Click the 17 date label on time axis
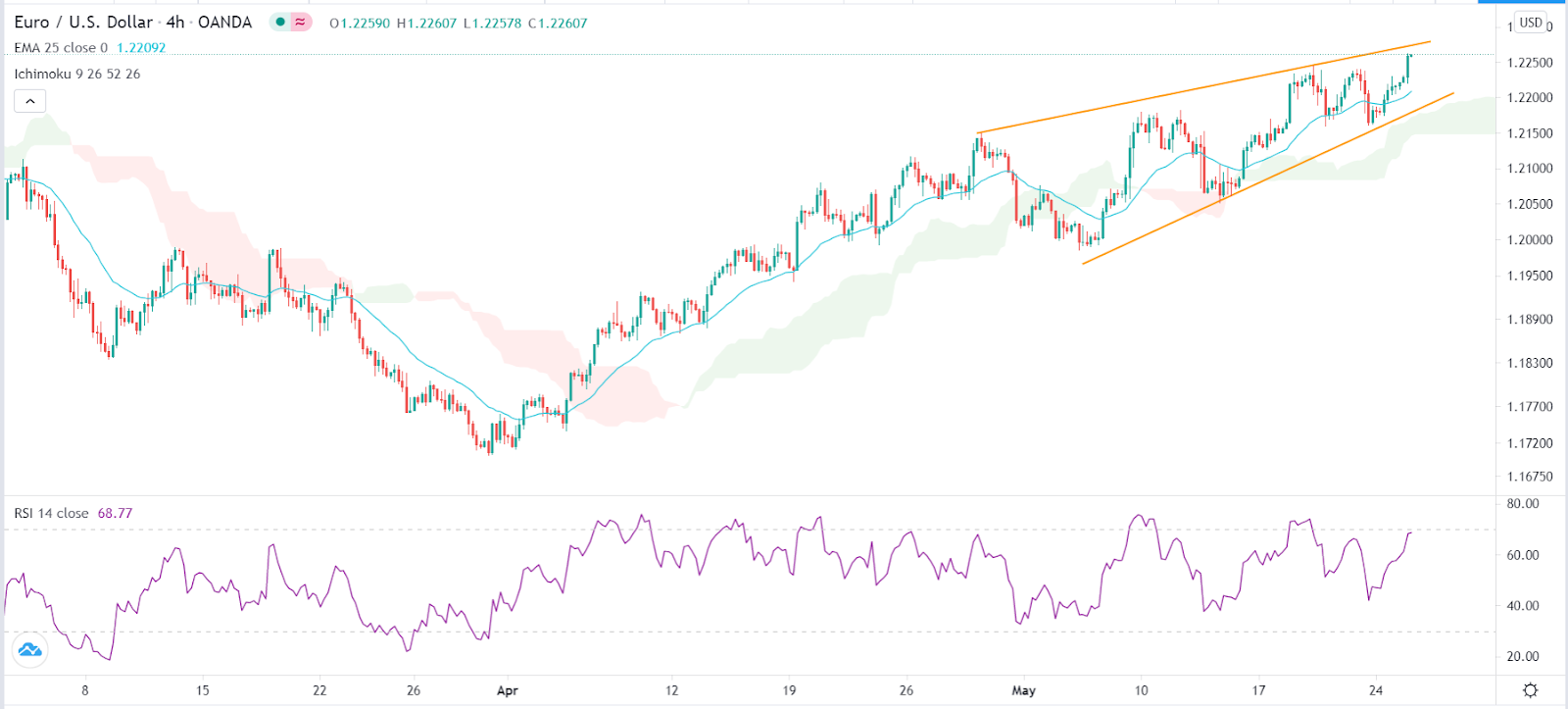Viewport: 1568px width, 709px height. [1258, 690]
